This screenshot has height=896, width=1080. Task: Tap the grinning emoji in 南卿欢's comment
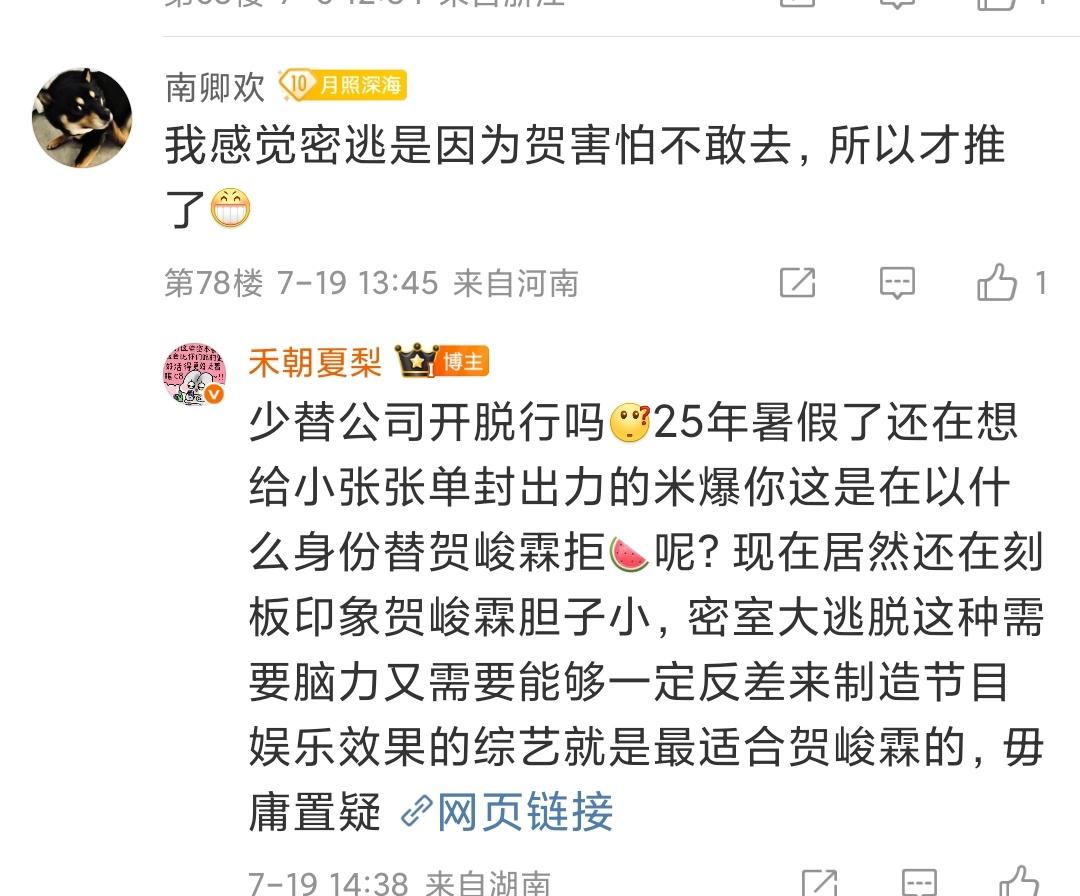tap(231, 209)
